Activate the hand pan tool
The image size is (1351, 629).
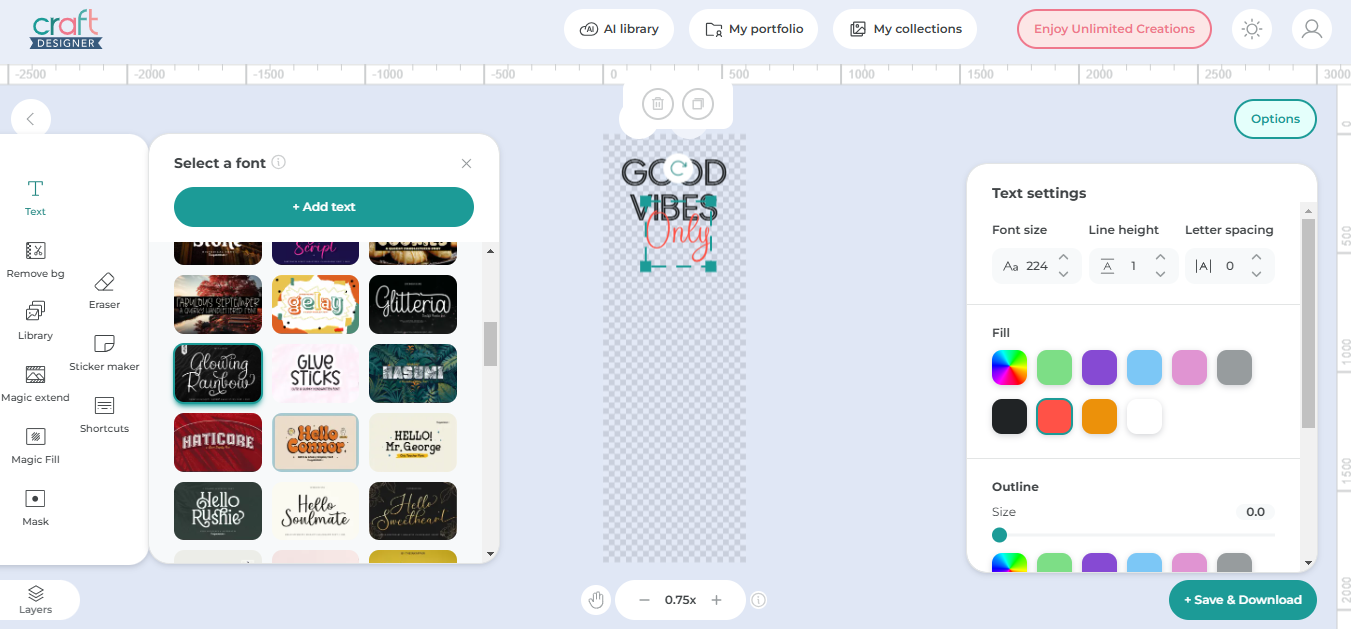pyautogui.click(x=597, y=600)
